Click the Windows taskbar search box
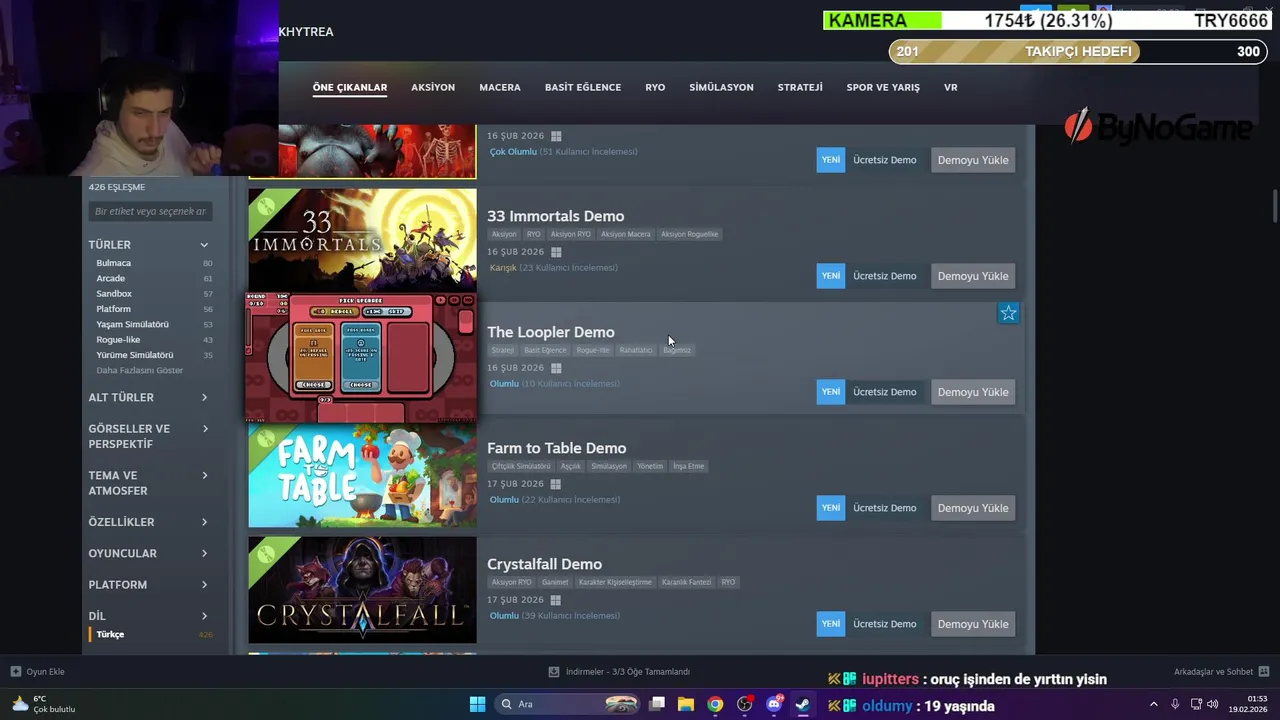 (x=568, y=704)
